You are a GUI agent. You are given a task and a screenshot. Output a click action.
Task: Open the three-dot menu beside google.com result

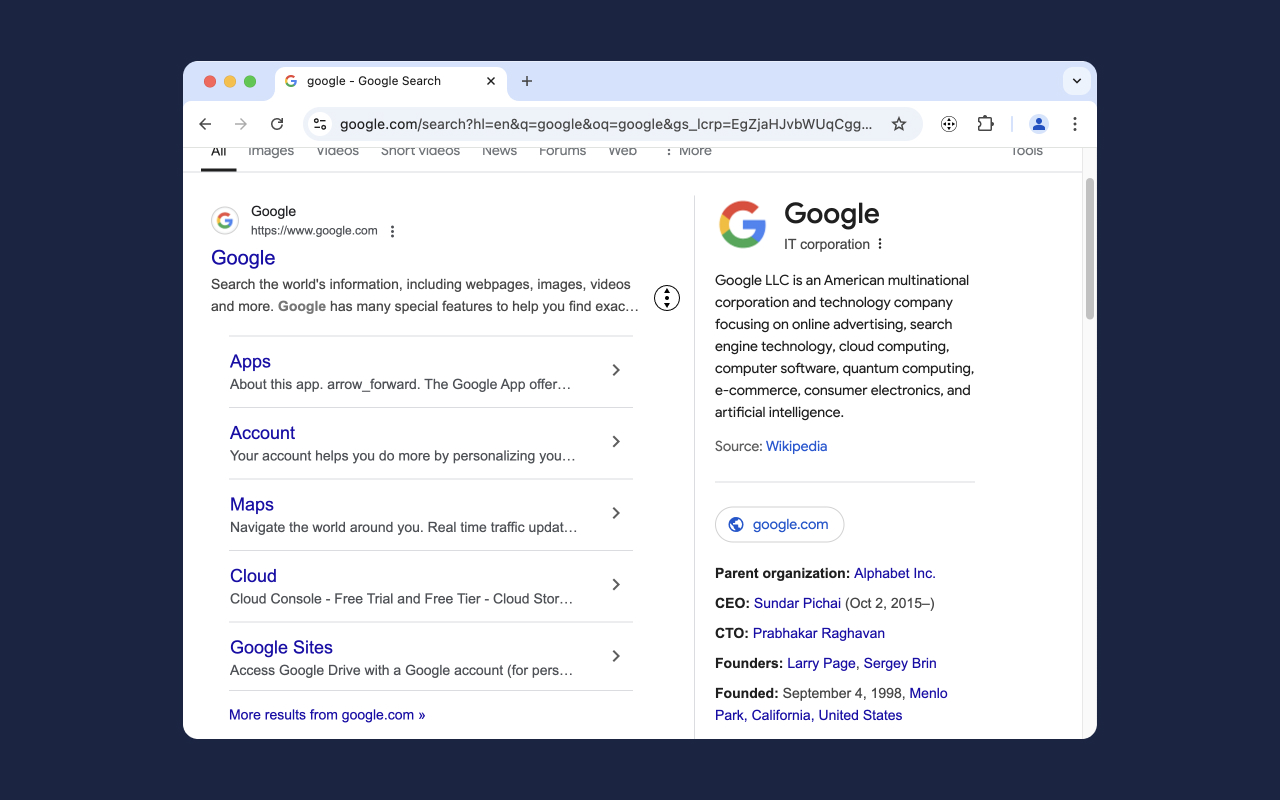(392, 230)
